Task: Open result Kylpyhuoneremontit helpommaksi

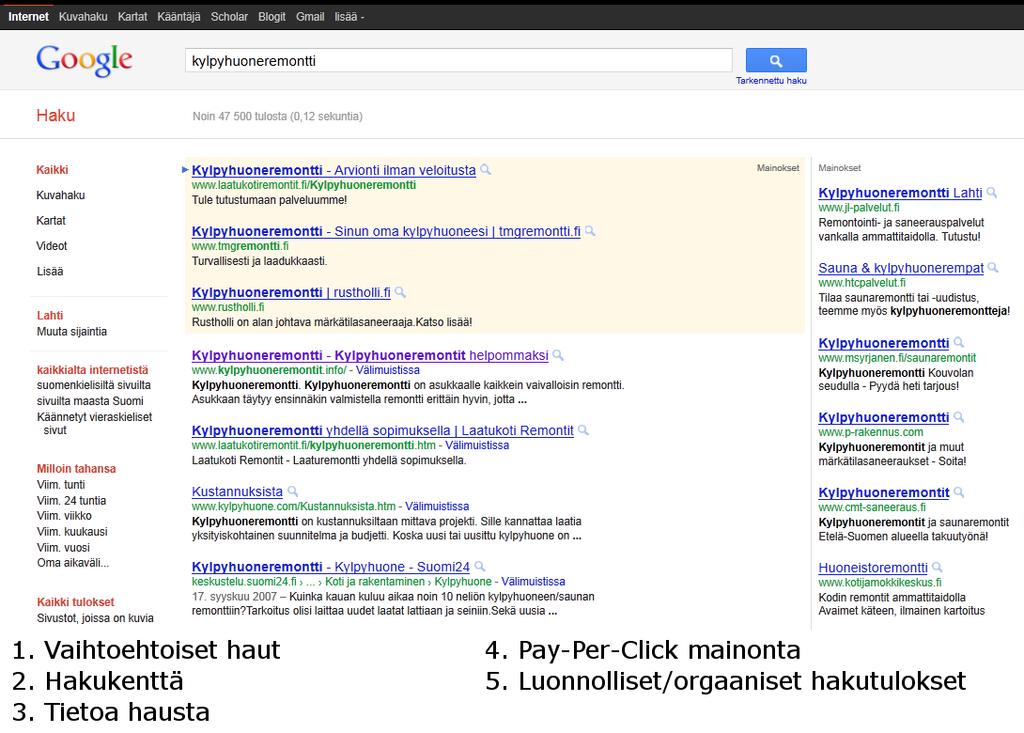Action: (370, 355)
